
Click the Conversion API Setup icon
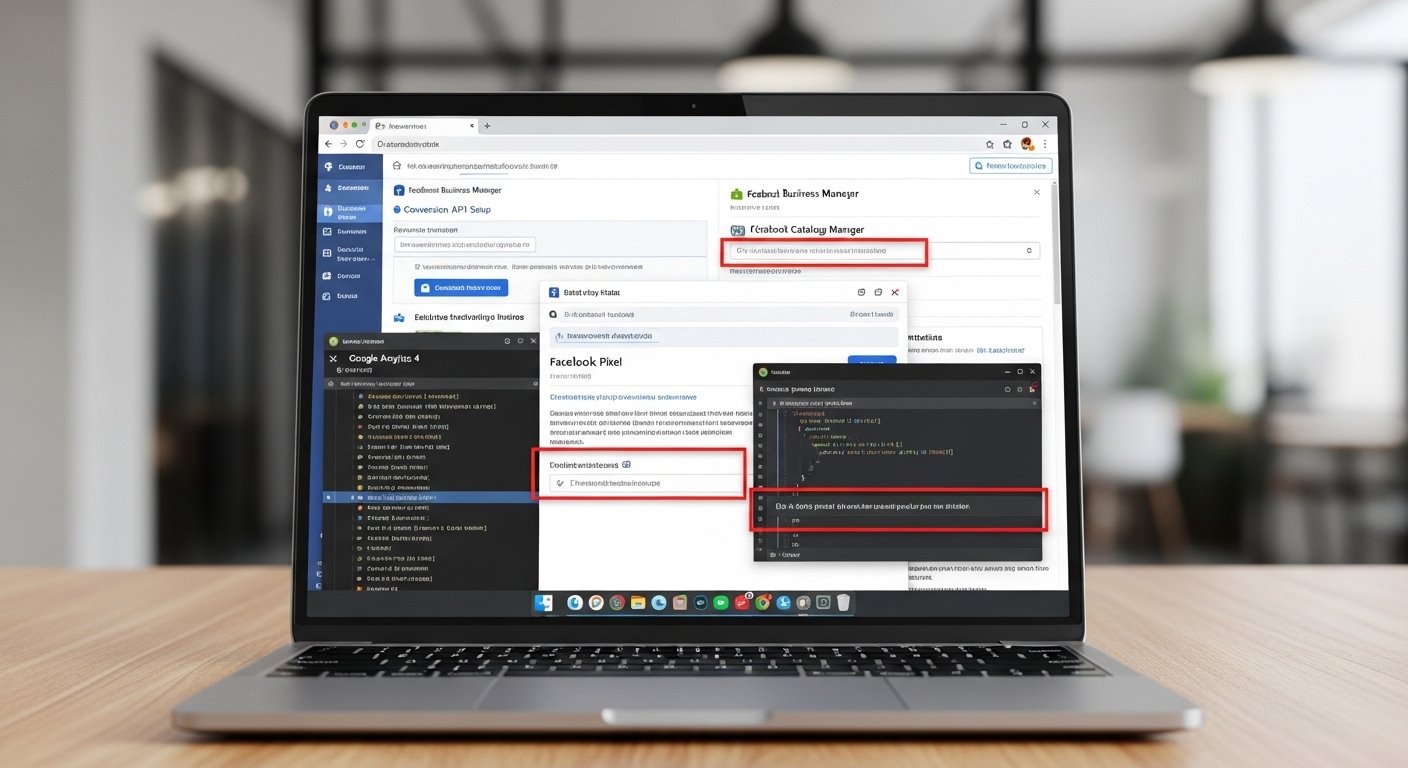click(398, 209)
